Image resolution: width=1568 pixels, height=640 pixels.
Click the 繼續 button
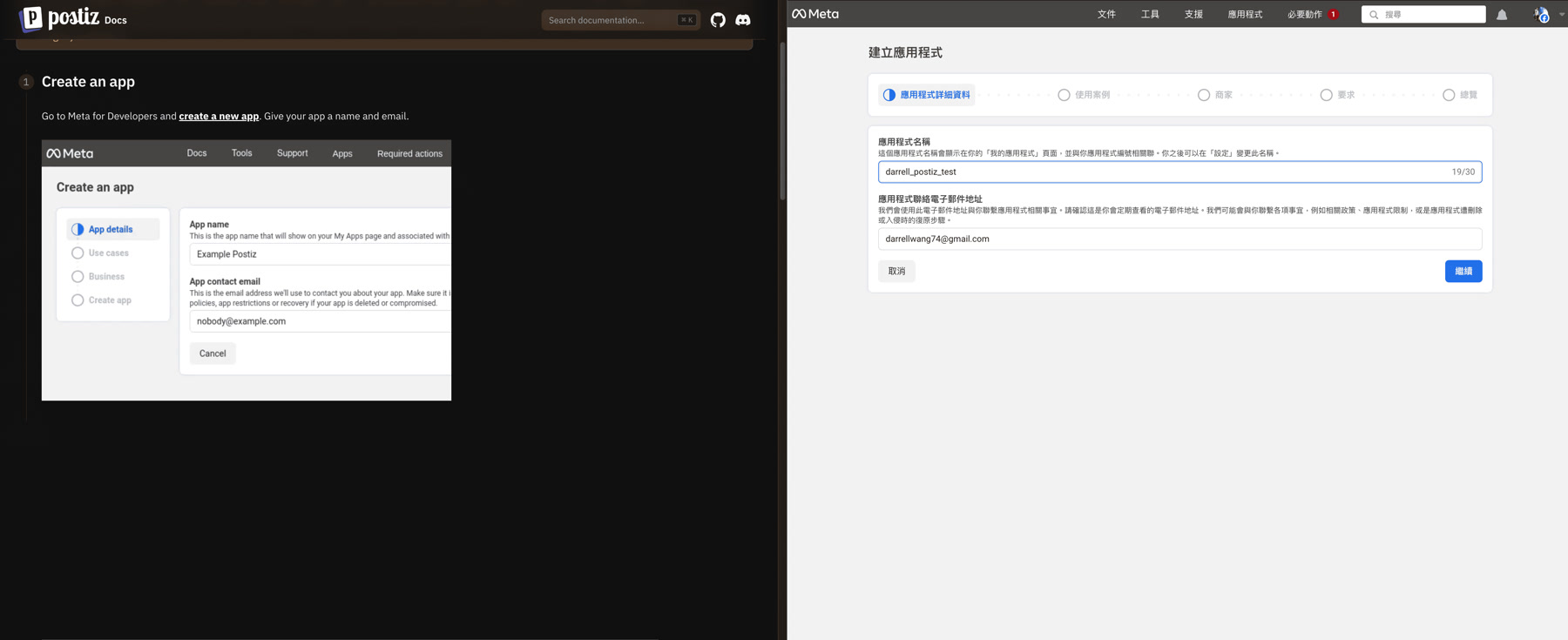point(1463,271)
